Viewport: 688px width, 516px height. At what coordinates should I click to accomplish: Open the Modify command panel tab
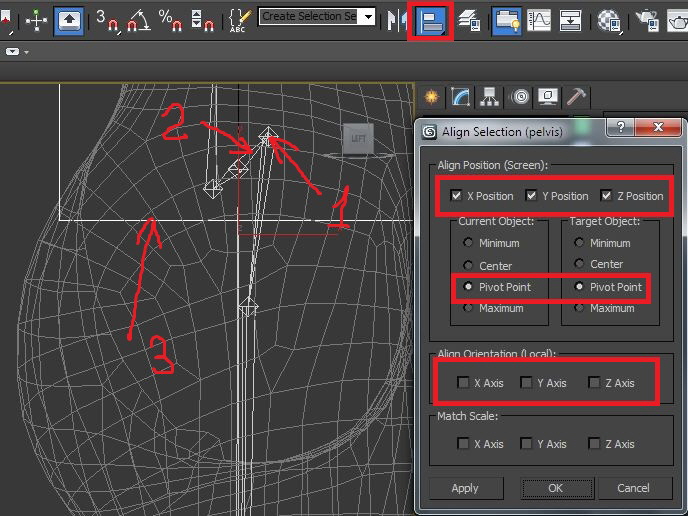pos(461,97)
